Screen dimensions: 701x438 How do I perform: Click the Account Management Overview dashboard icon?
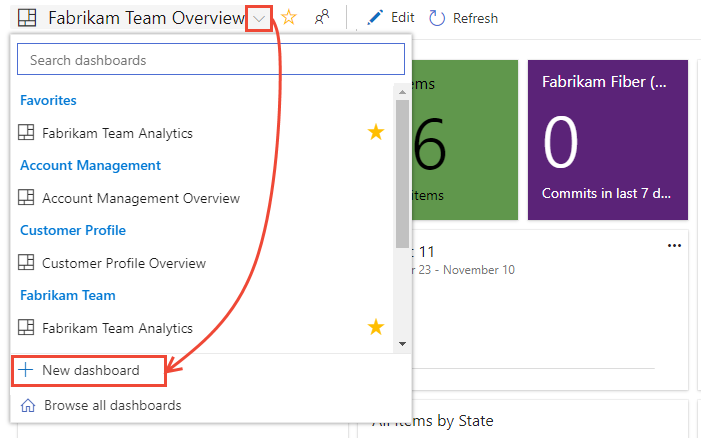(26, 198)
